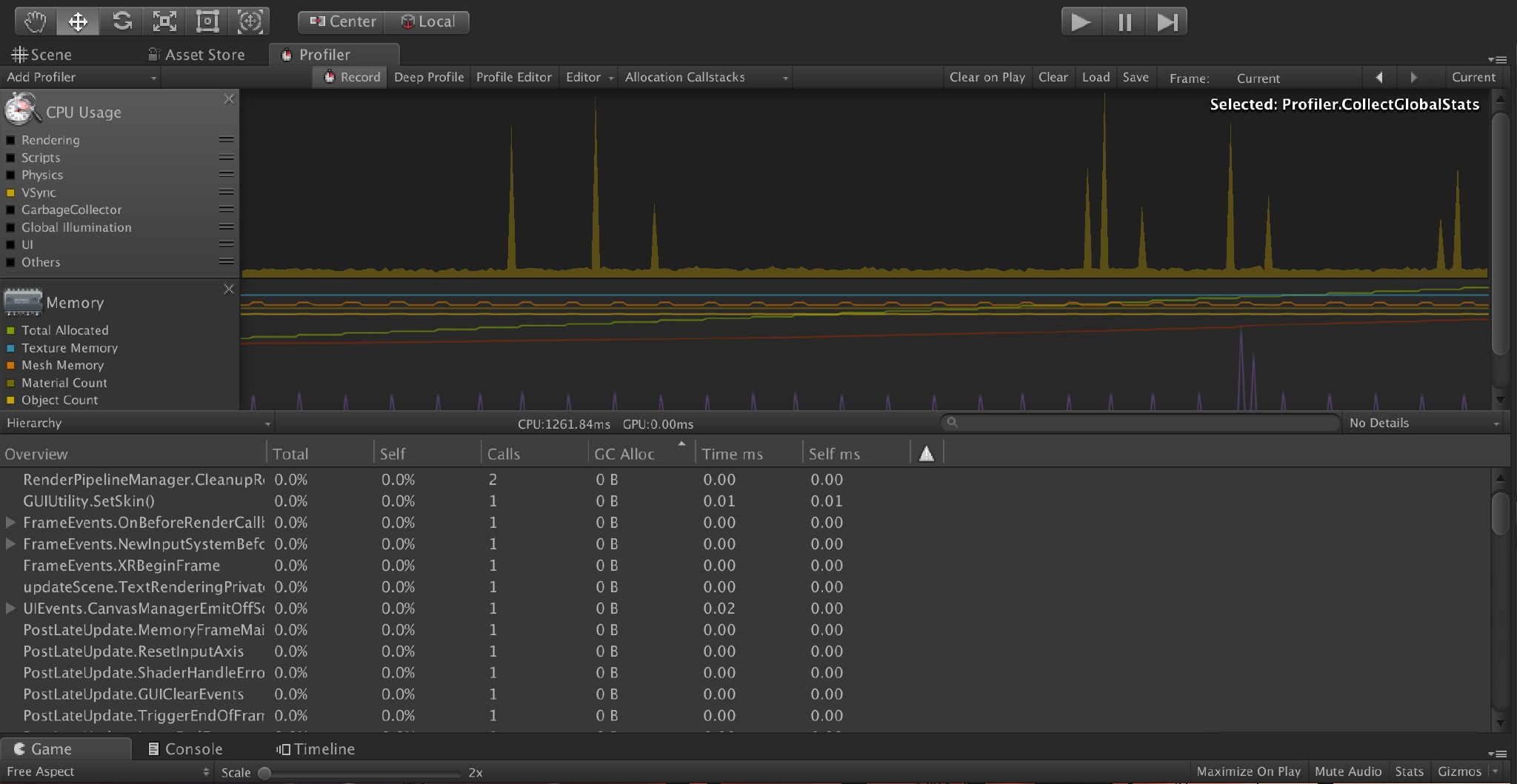Toggle the Center pivot mode

tap(341, 21)
